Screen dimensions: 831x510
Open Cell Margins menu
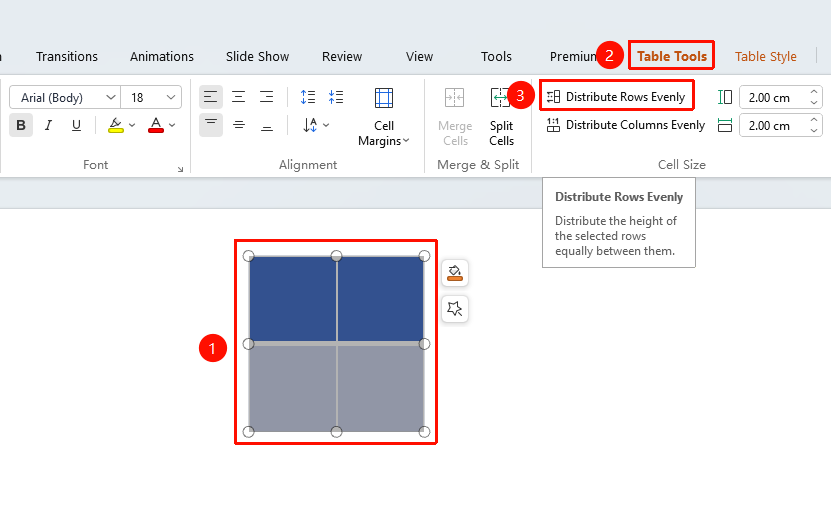[x=384, y=118]
